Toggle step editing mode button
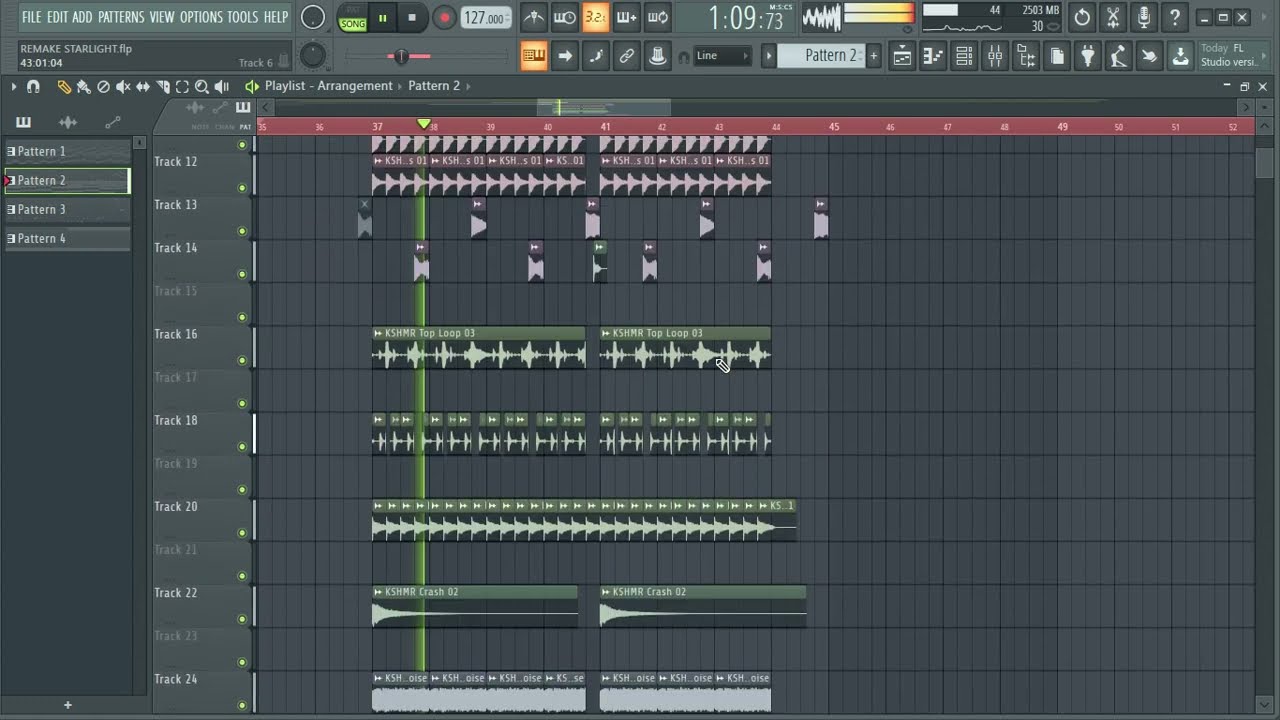The image size is (1280, 720). 596,56
